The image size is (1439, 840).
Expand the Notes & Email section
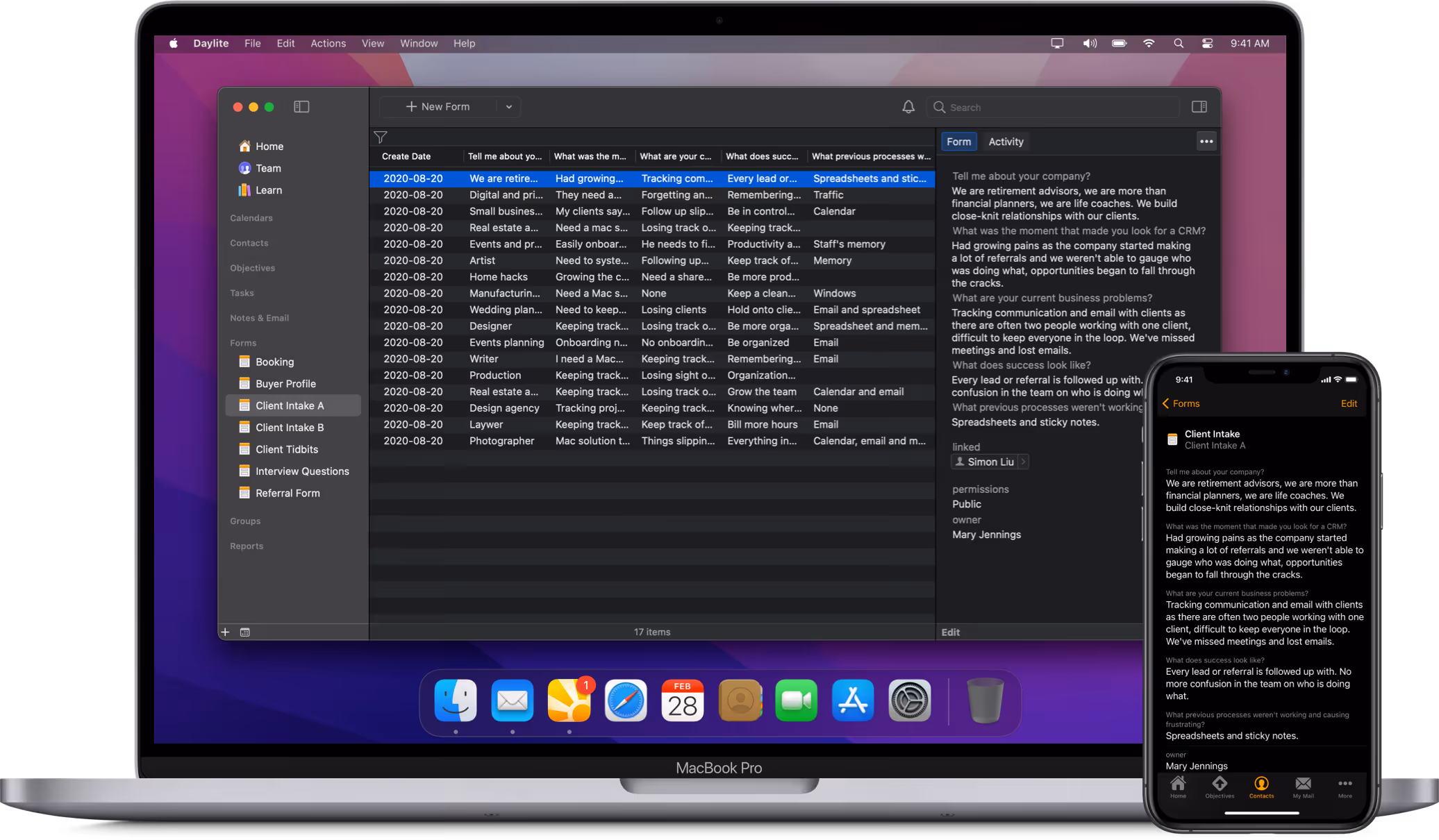(x=260, y=318)
